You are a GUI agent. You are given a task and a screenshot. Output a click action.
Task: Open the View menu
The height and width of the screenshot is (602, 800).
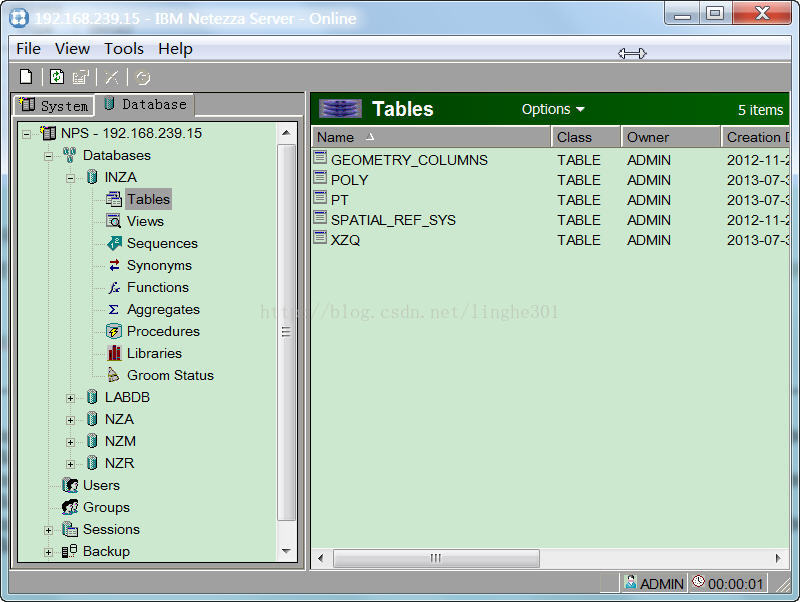pyautogui.click(x=72, y=49)
